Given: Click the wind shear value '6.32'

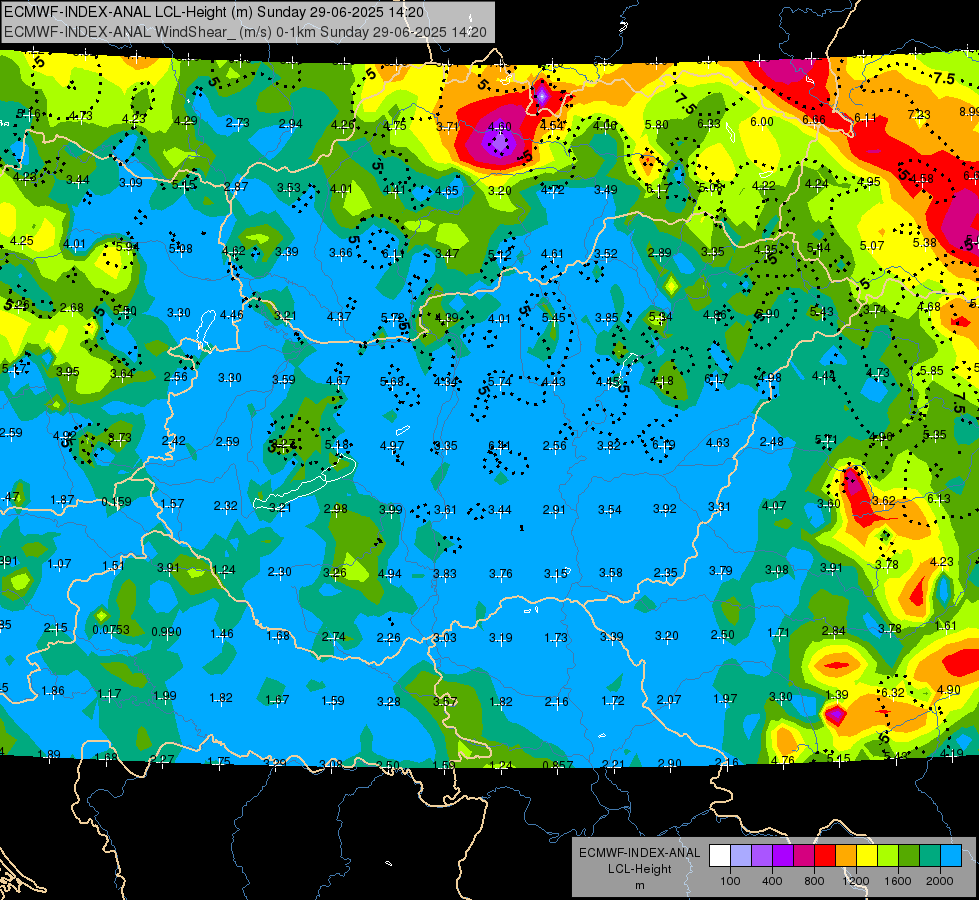Looking at the screenshot, I should point(893,692).
